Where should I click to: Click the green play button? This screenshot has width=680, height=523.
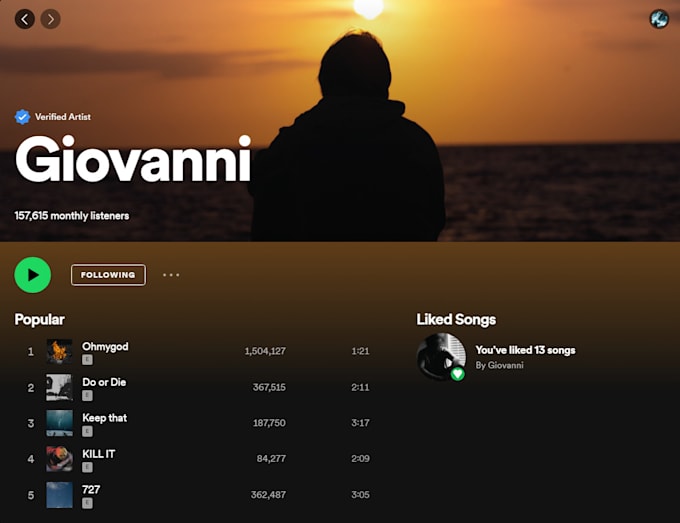click(x=33, y=275)
